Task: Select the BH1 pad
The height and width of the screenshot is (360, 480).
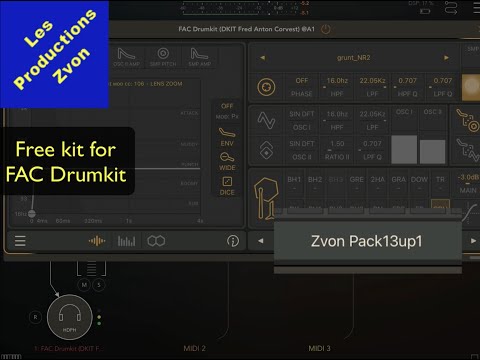Action: click(x=294, y=184)
